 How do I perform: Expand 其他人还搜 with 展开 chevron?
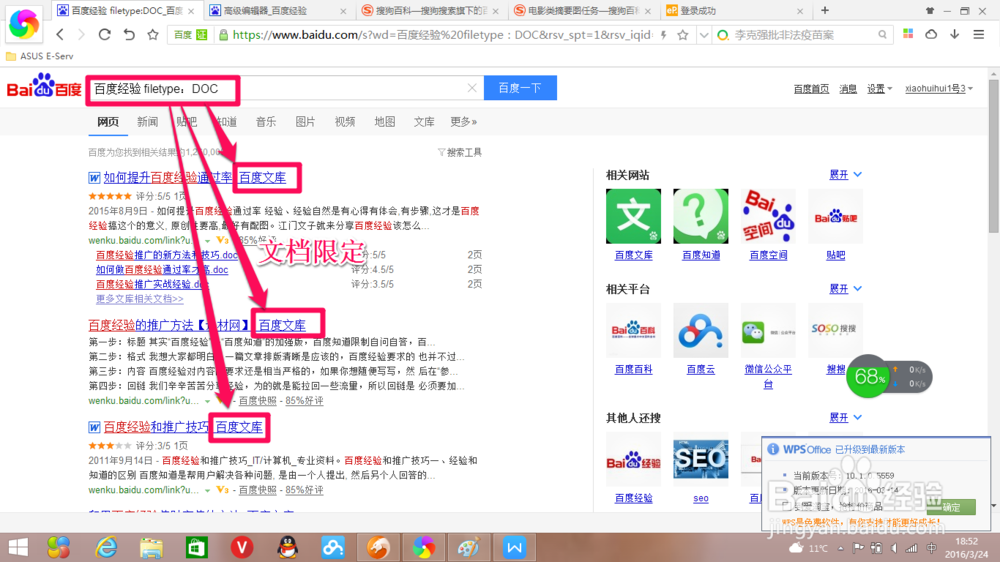point(846,418)
